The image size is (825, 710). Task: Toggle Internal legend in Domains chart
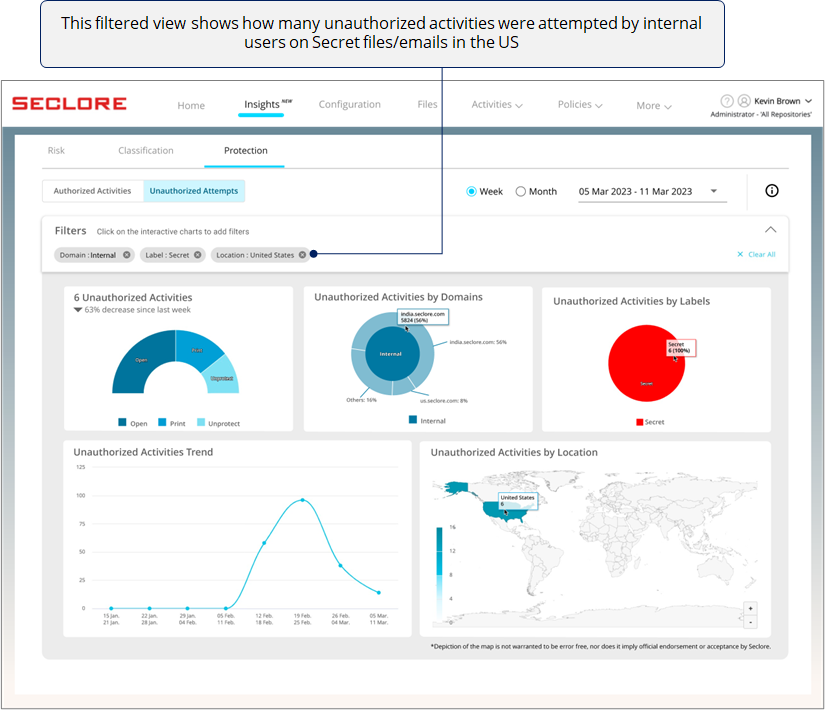[x=427, y=421]
